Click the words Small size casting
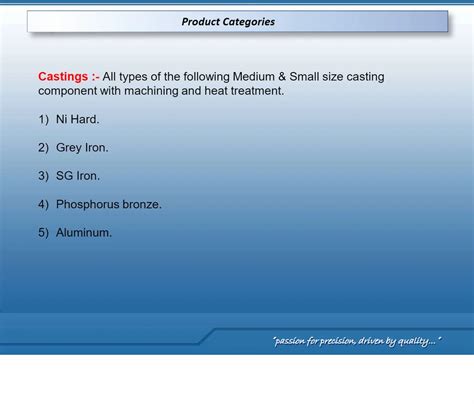 coord(337,77)
